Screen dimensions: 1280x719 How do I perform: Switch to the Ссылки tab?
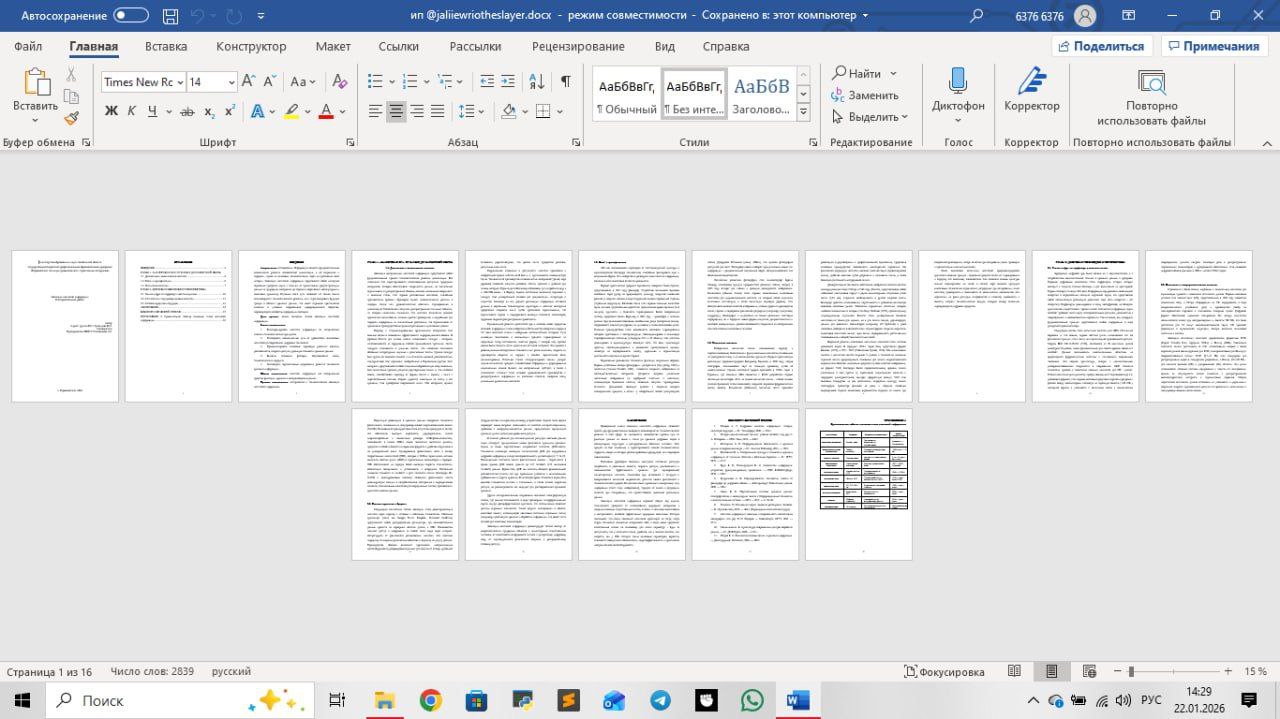[399, 46]
